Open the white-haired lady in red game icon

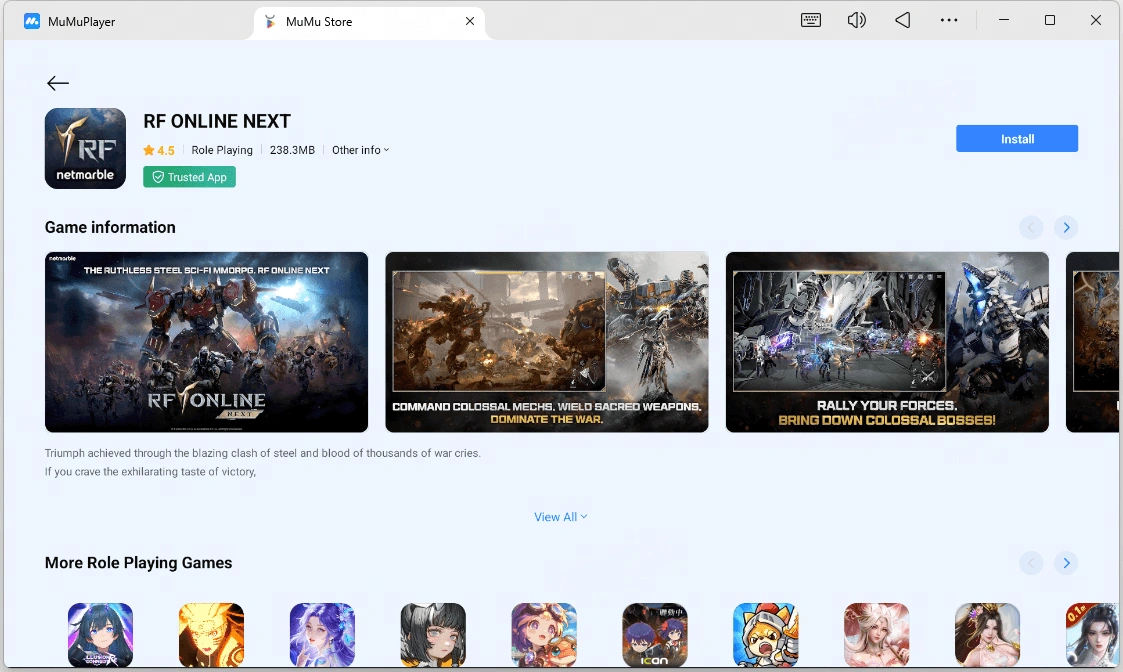coord(877,635)
